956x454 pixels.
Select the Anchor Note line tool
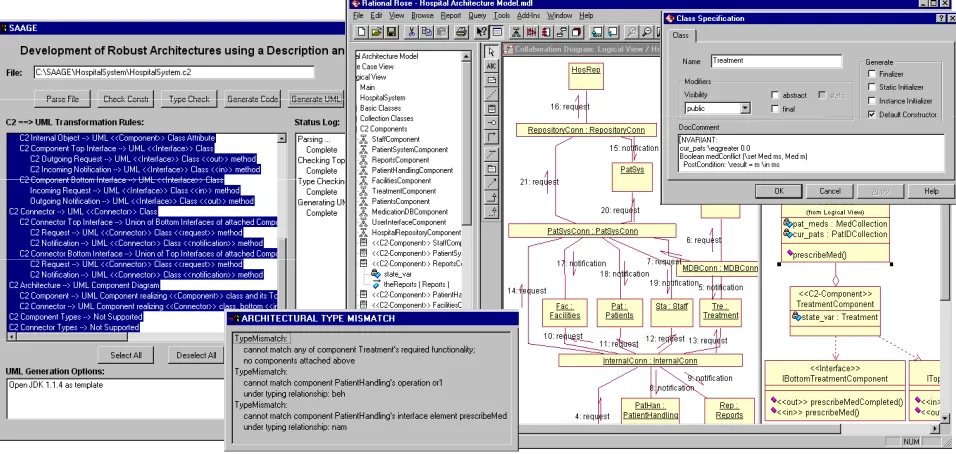(x=491, y=93)
